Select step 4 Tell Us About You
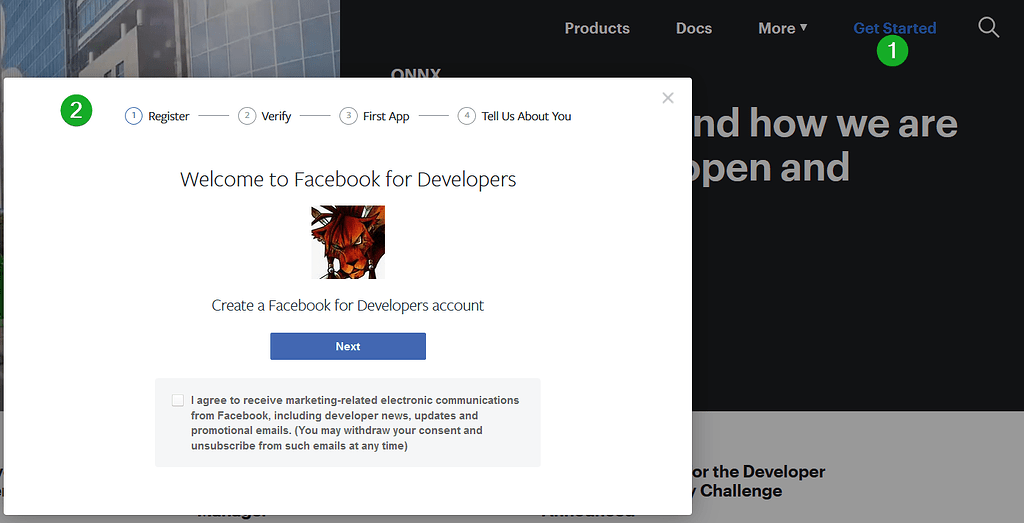Viewport: 1024px width, 523px height. pyautogui.click(x=515, y=116)
